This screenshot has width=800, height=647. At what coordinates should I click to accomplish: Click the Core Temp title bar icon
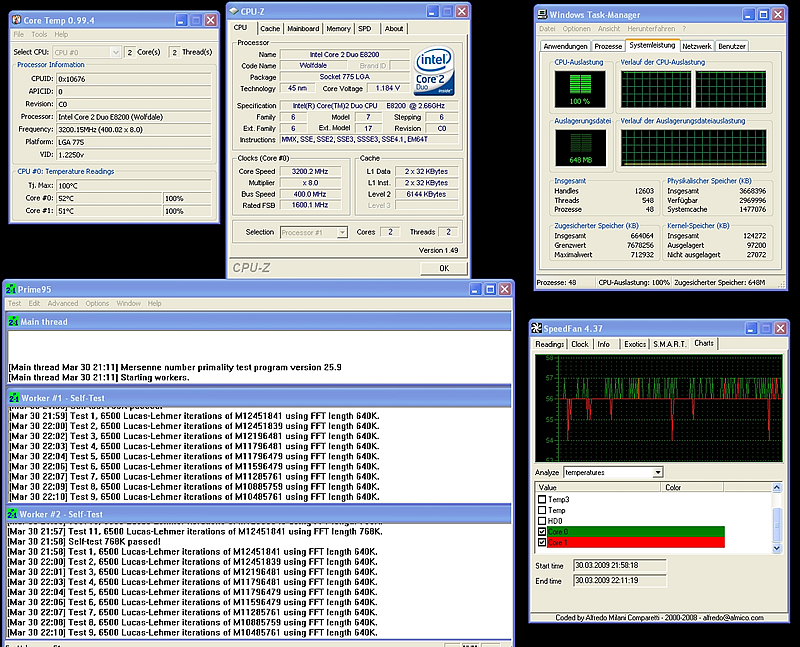coord(16,20)
